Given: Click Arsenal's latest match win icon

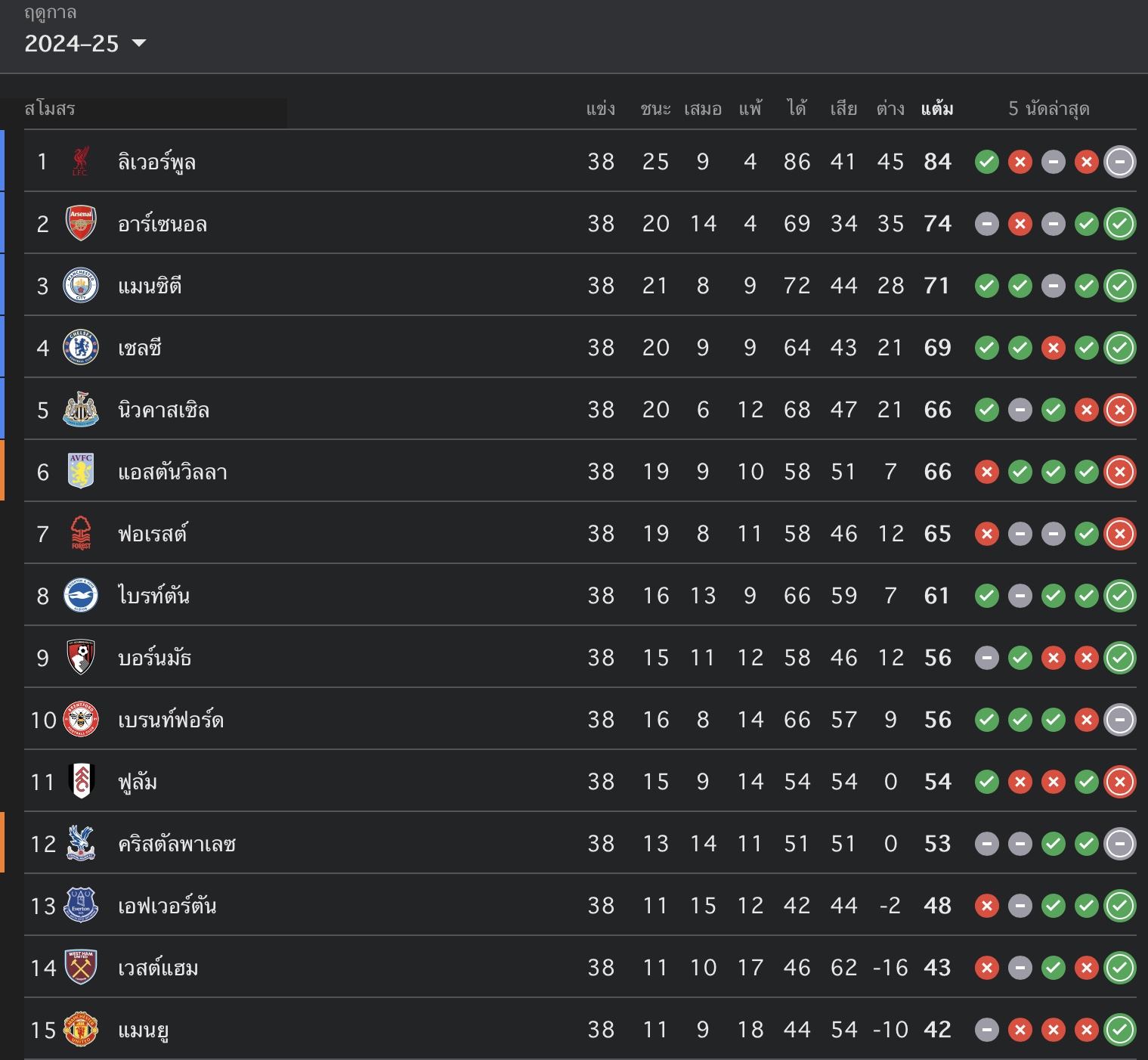Looking at the screenshot, I should coord(1120,224).
